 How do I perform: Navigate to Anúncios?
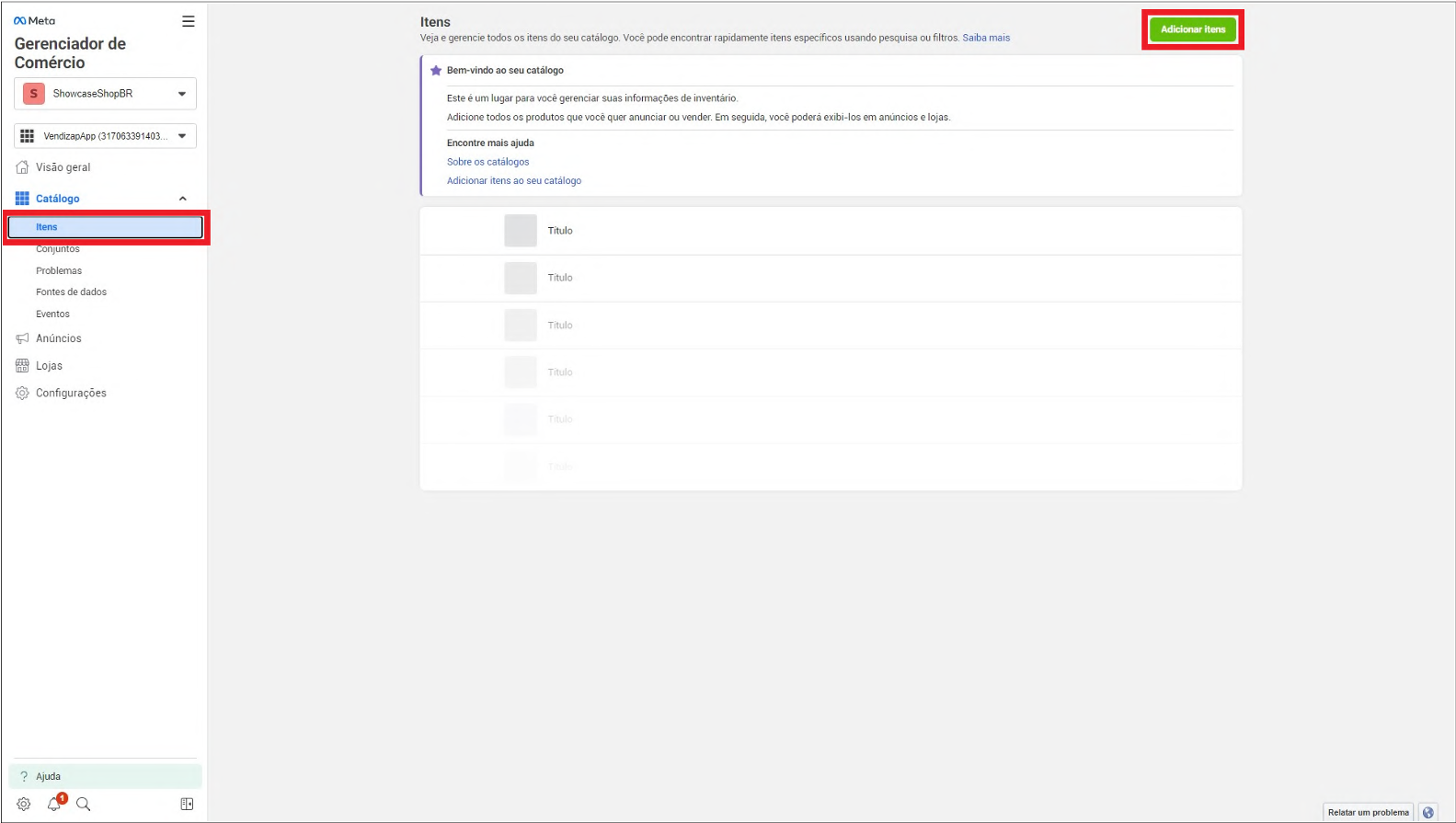(58, 338)
